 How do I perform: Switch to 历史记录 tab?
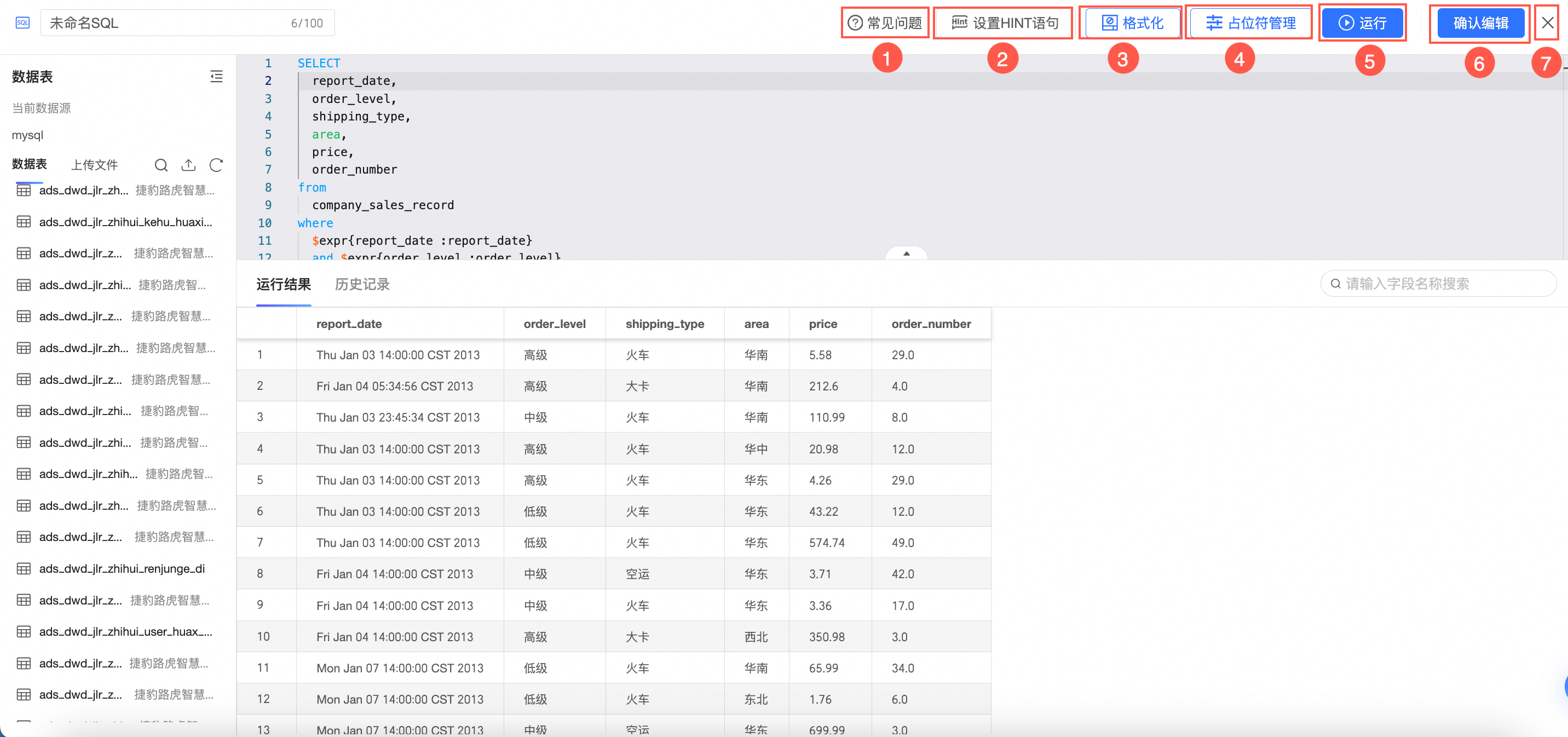362,284
